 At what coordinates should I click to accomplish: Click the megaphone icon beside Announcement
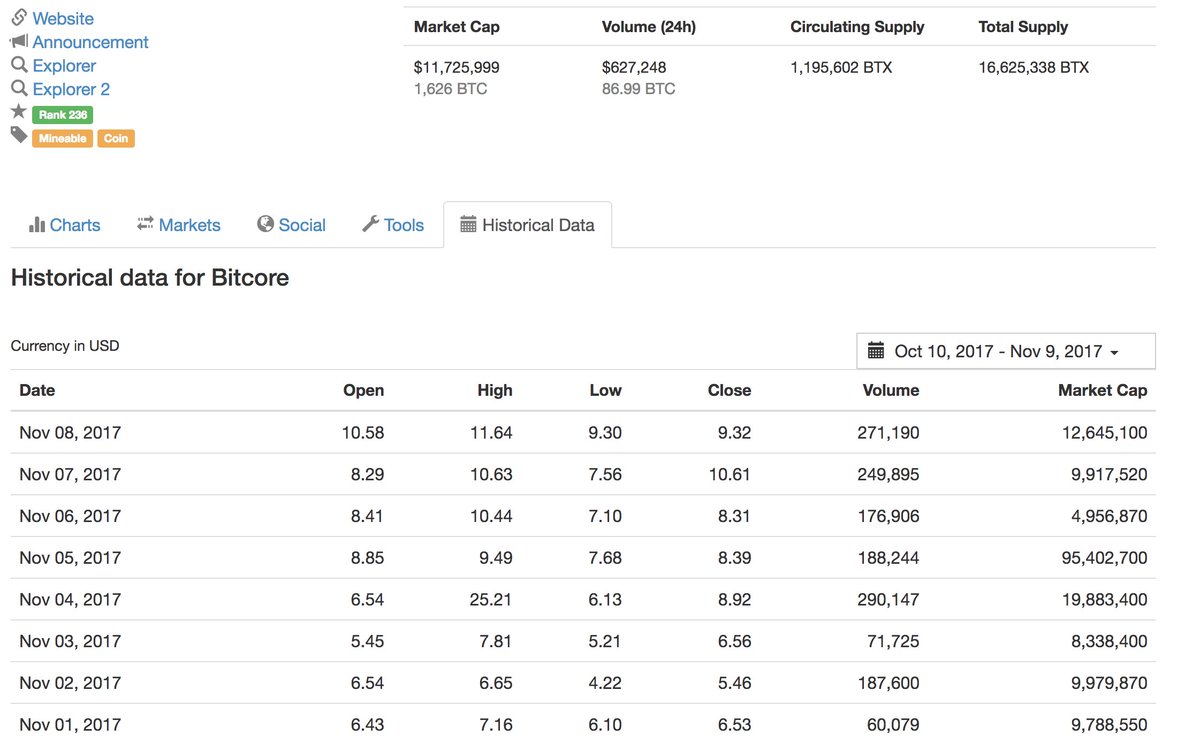(x=19, y=41)
